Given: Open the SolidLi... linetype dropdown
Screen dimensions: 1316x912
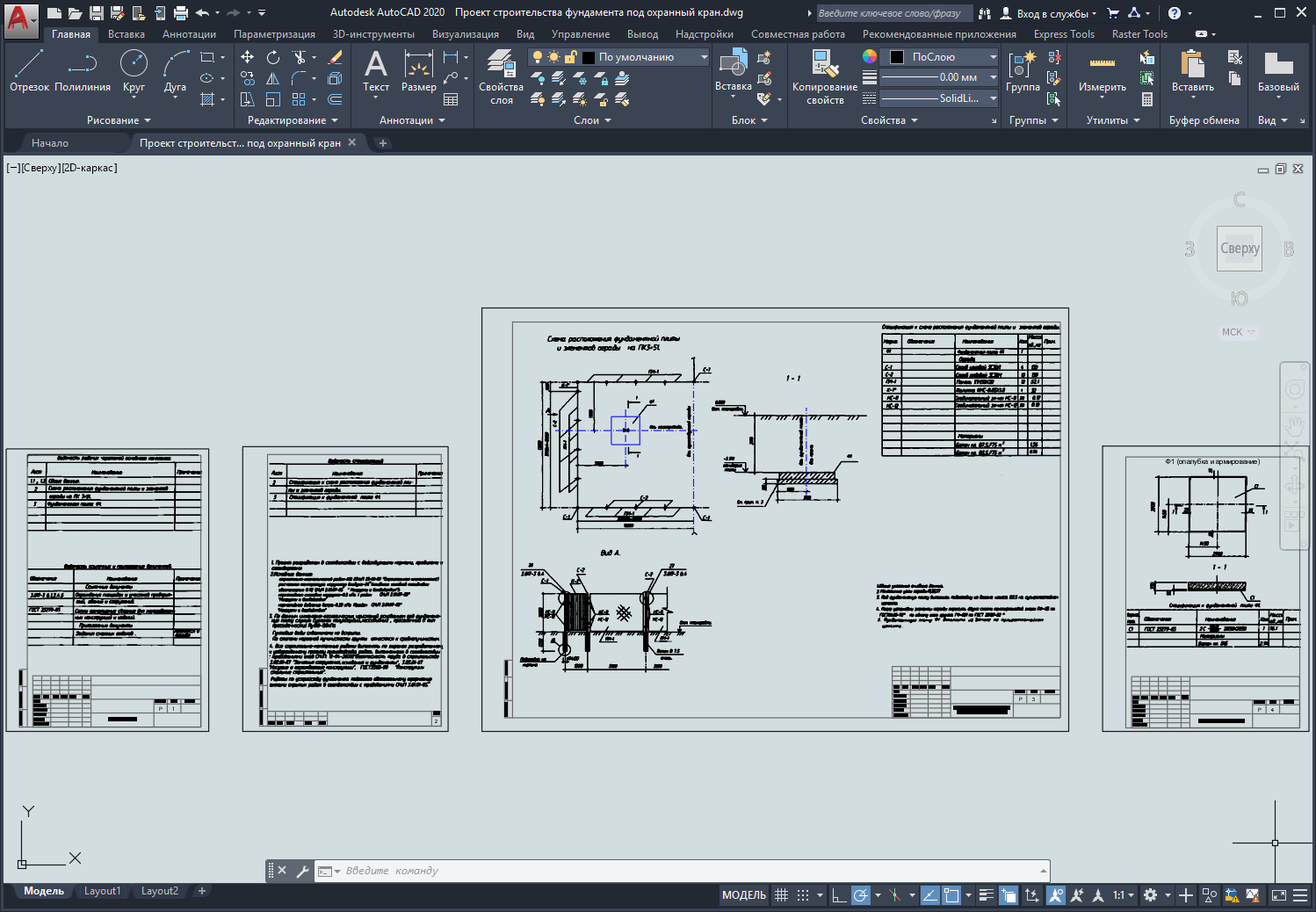Looking at the screenshot, I should (x=939, y=98).
